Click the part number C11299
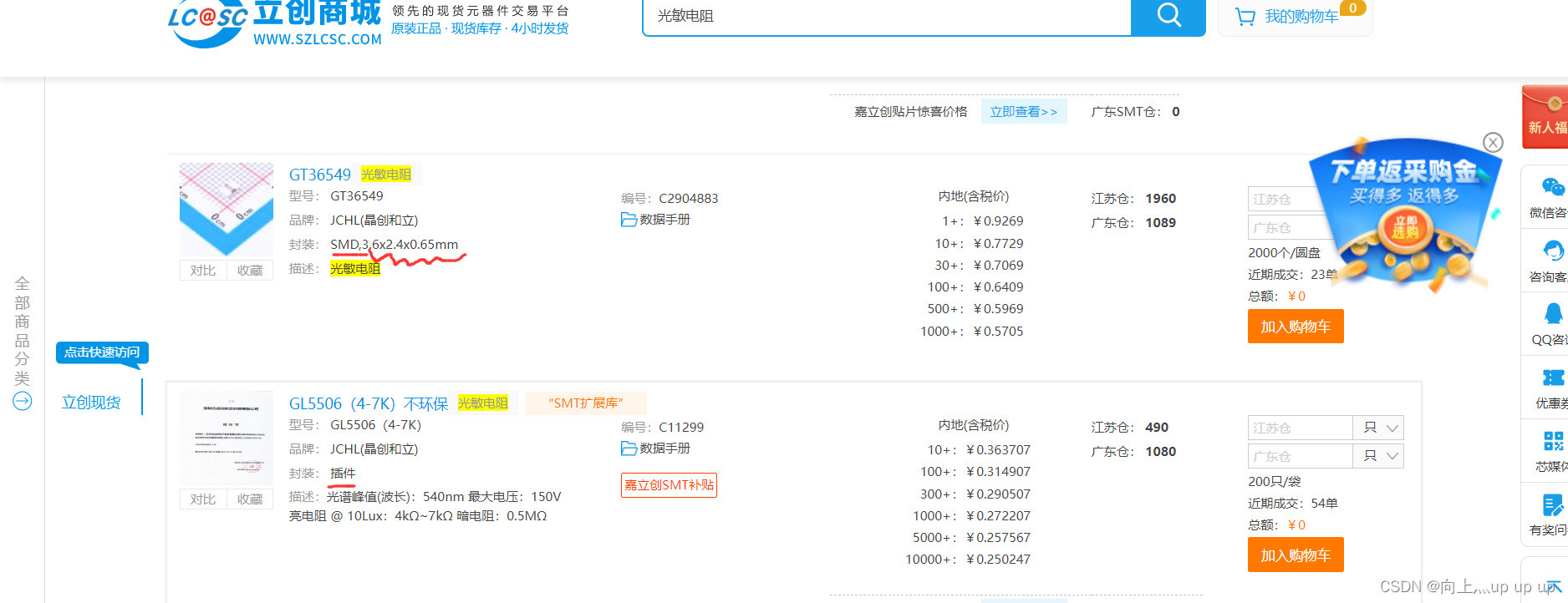The height and width of the screenshot is (603, 1568). pos(681,428)
